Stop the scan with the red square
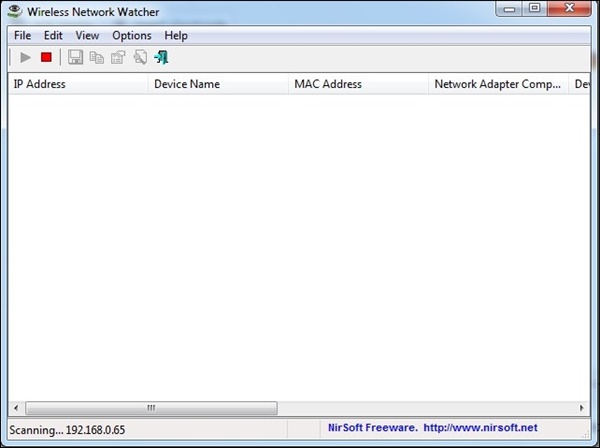 pyautogui.click(x=46, y=58)
